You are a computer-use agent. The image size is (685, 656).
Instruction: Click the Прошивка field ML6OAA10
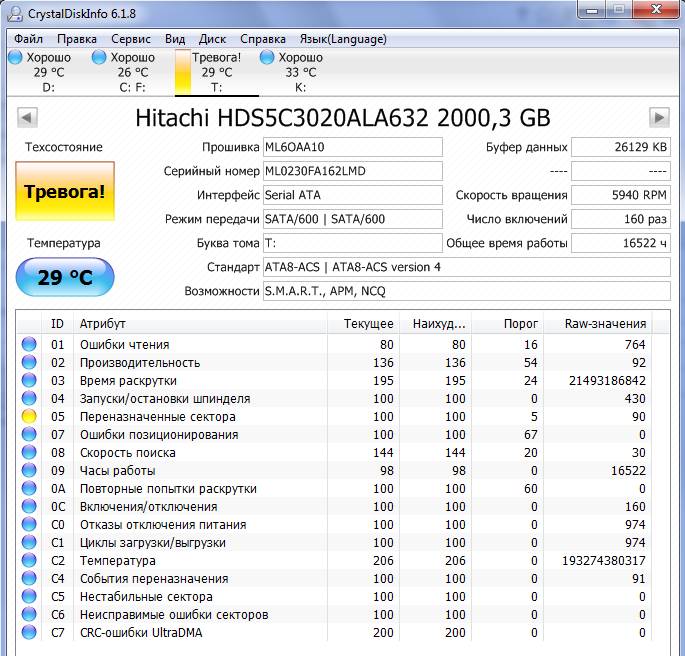(x=353, y=147)
